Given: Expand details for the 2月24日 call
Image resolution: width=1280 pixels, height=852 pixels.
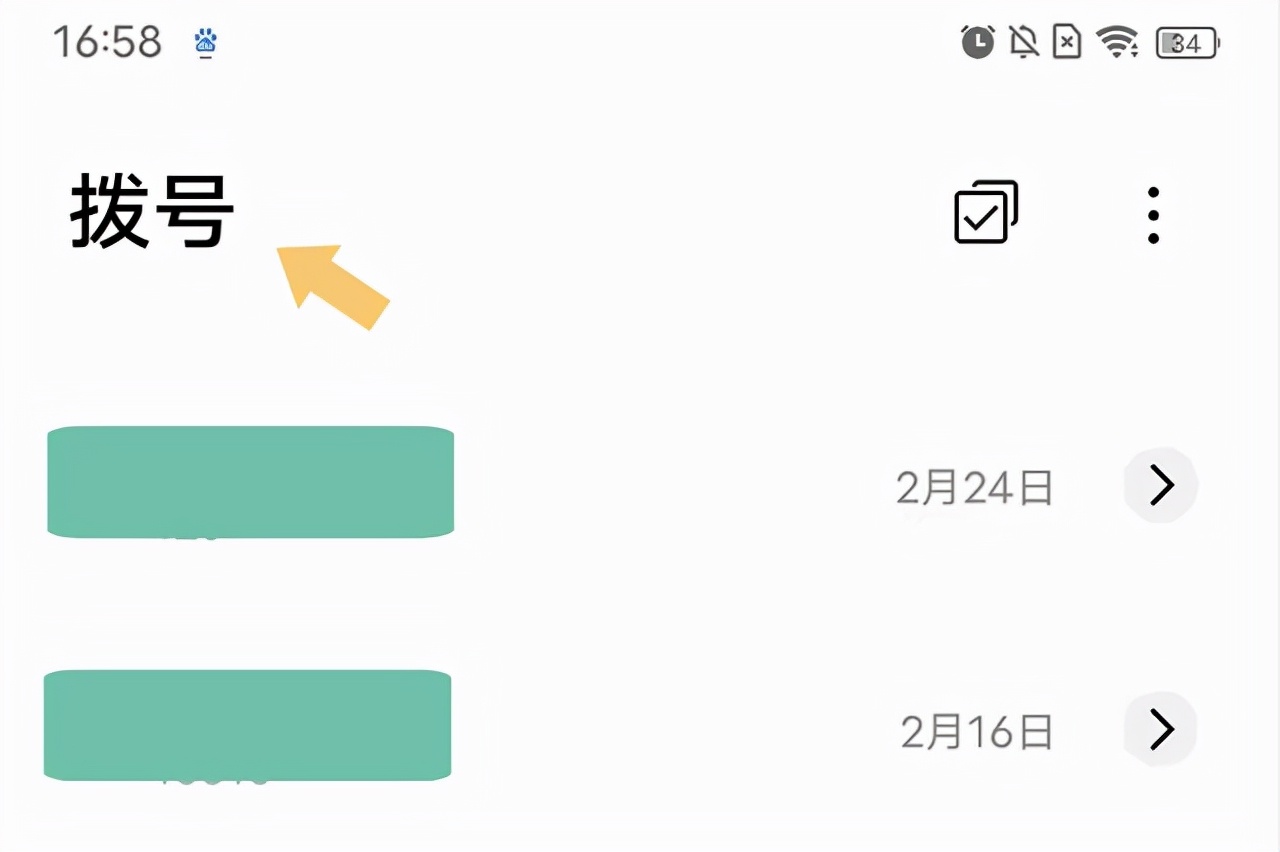Looking at the screenshot, I should pyautogui.click(x=1160, y=486).
